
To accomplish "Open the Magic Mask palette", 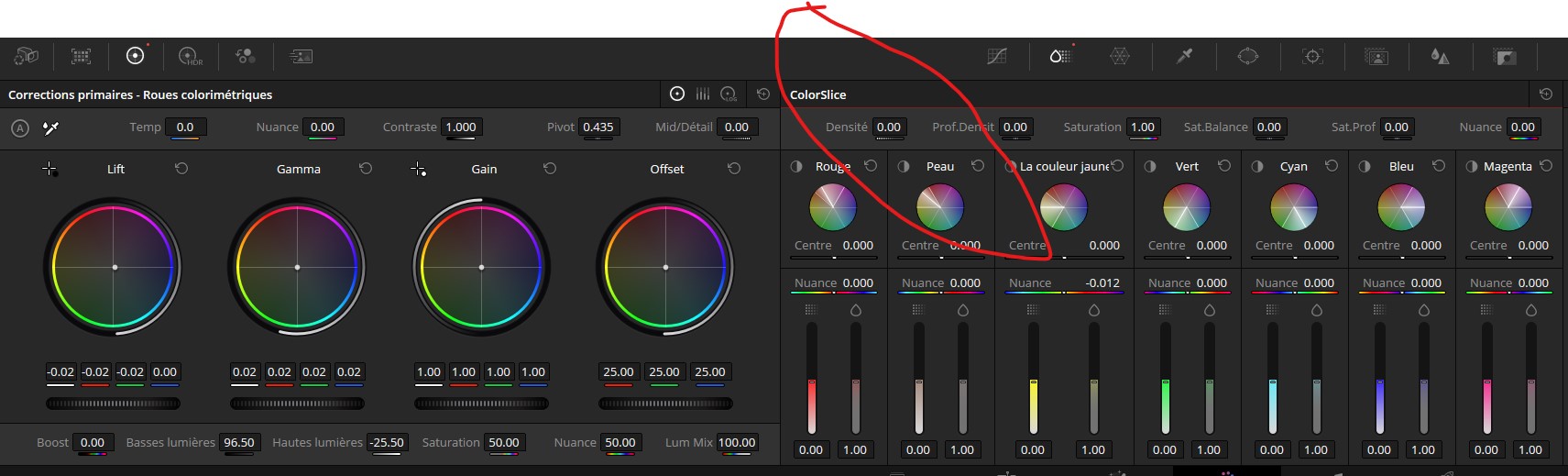I will pos(1376,56).
